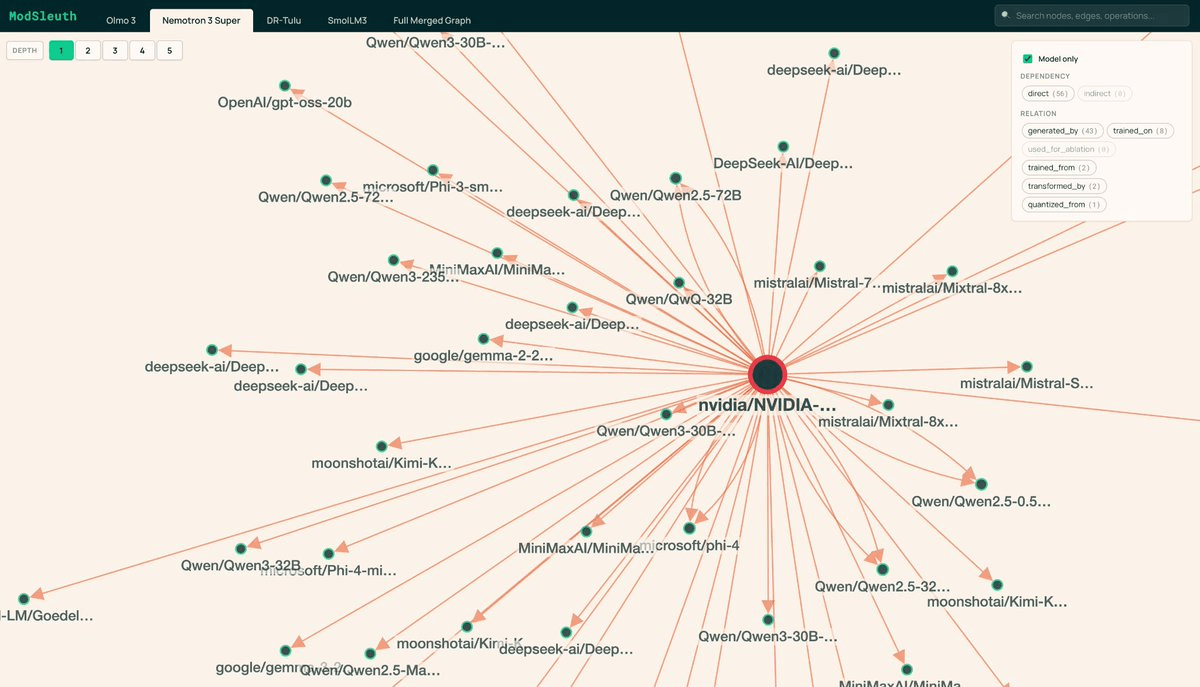Image resolution: width=1200 pixels, height=687 pixels.
Task: Toggle the trained_on (8) relation filter
Action: coord(1141,131)
